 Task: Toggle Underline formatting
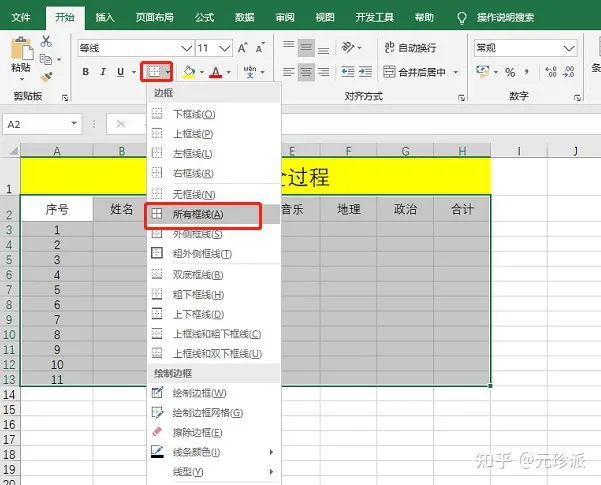[x=120, y=72]
